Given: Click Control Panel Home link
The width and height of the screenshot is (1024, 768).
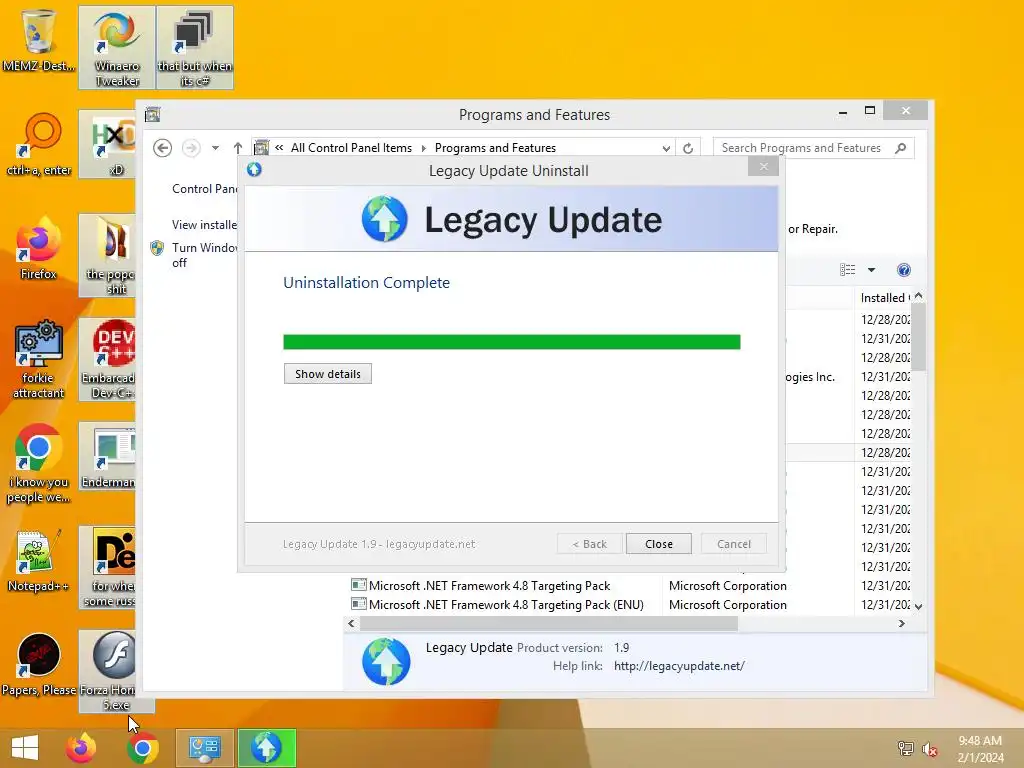Looking at the screenshot, I should pyautogui.click(x=204, y=189).
